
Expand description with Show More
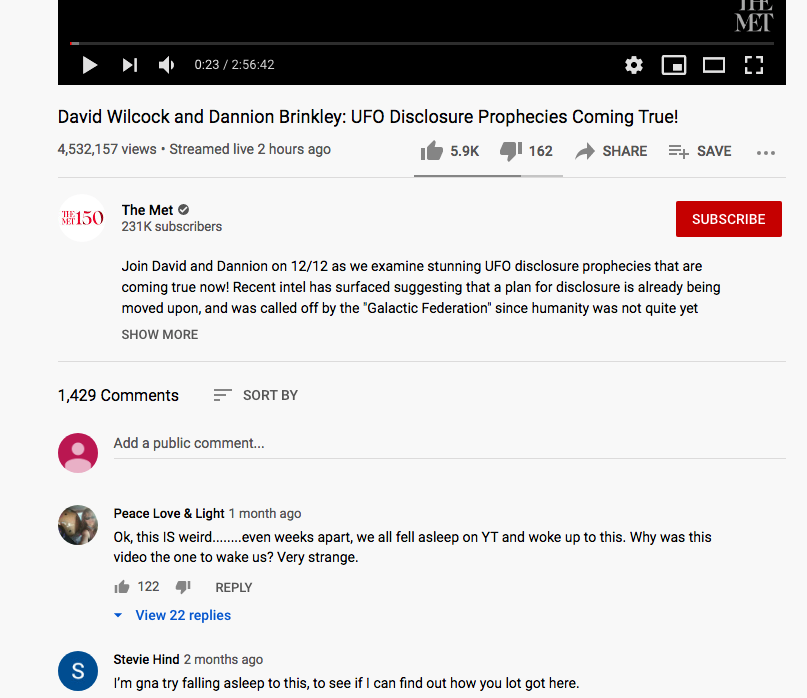160,335
